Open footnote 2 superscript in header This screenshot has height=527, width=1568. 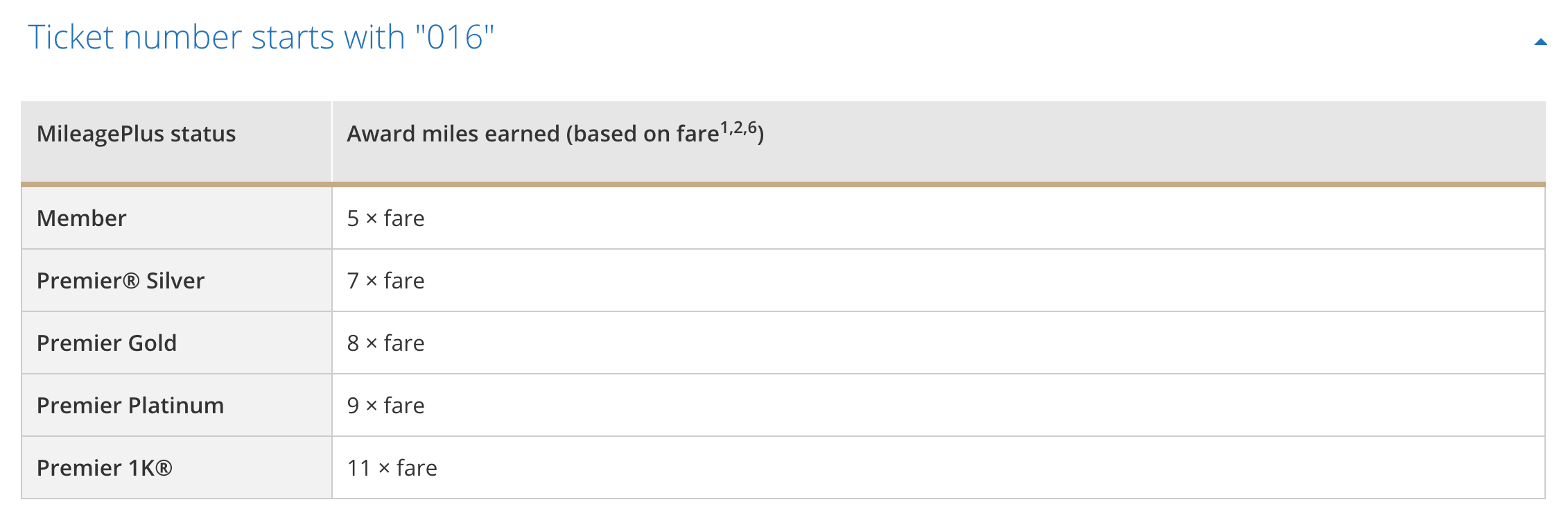pos(738,128)
